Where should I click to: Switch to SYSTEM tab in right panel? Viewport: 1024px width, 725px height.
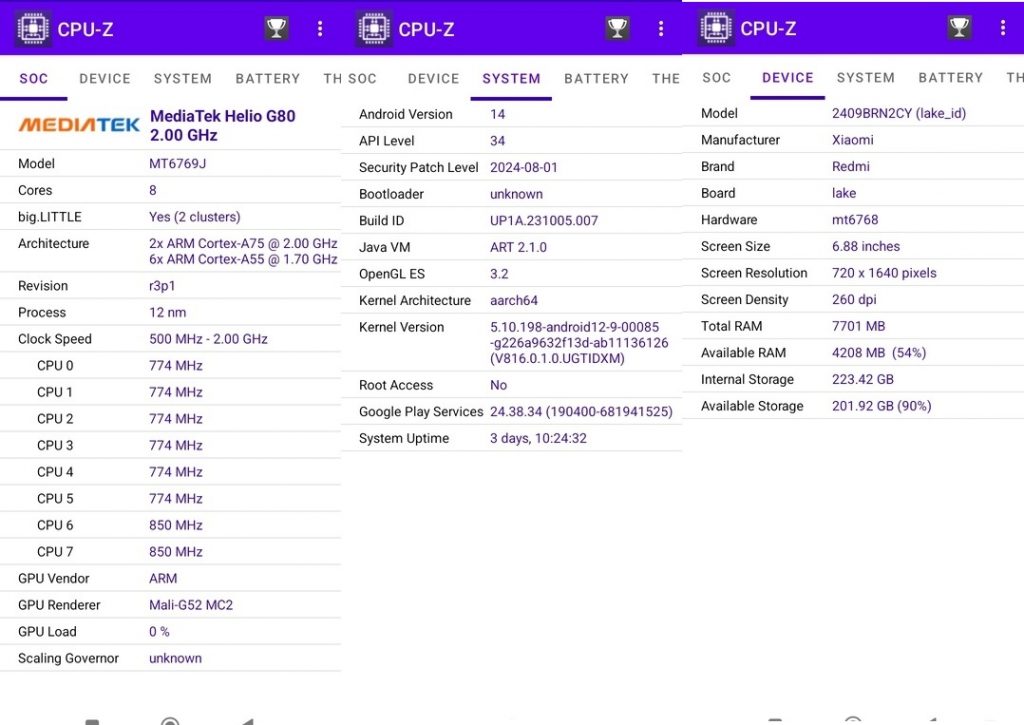point(866,78)
